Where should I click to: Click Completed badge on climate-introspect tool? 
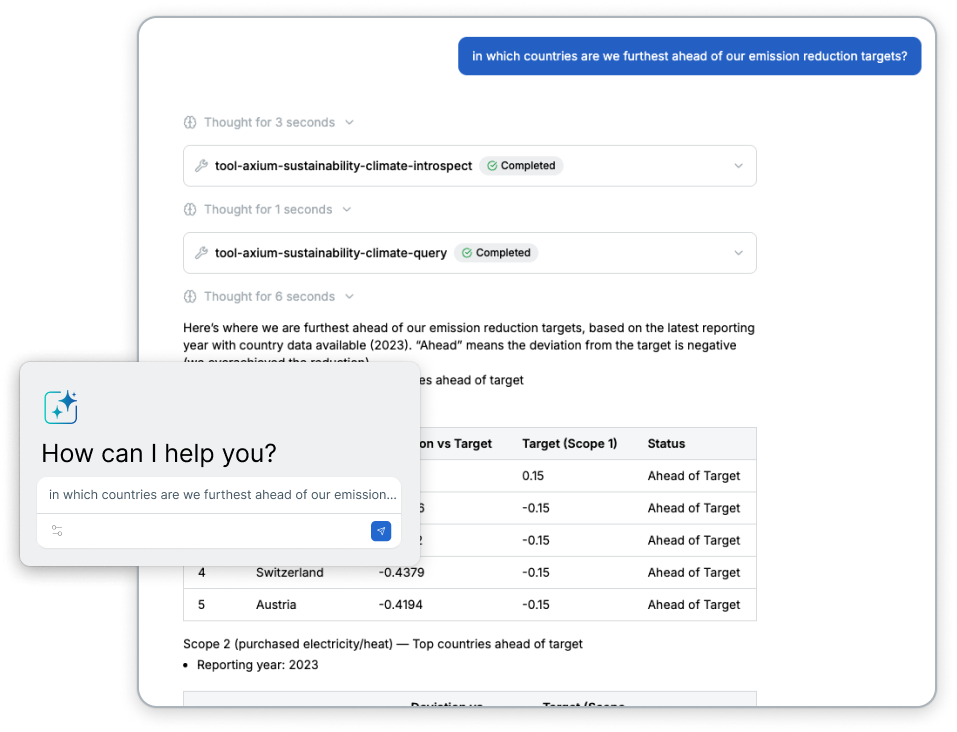521,166
